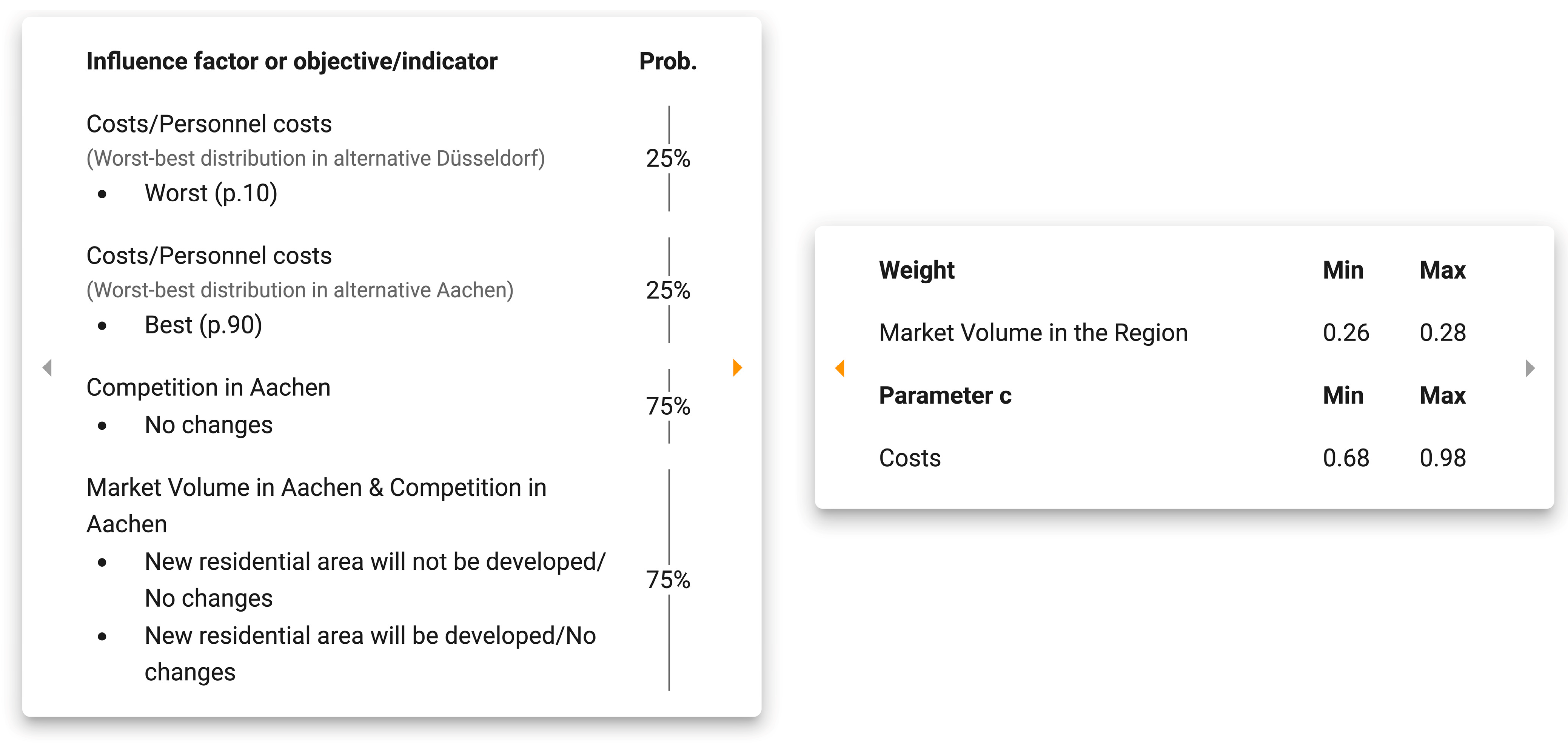The width and height of the screenshot is (1568, 743).
Task: Click the 'Prob.' column header
Action: (668, 62)
